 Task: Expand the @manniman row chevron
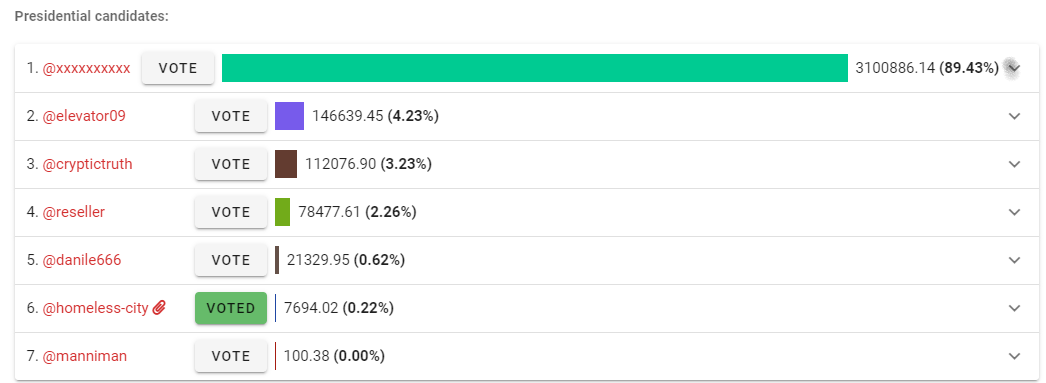[1014, 356]
